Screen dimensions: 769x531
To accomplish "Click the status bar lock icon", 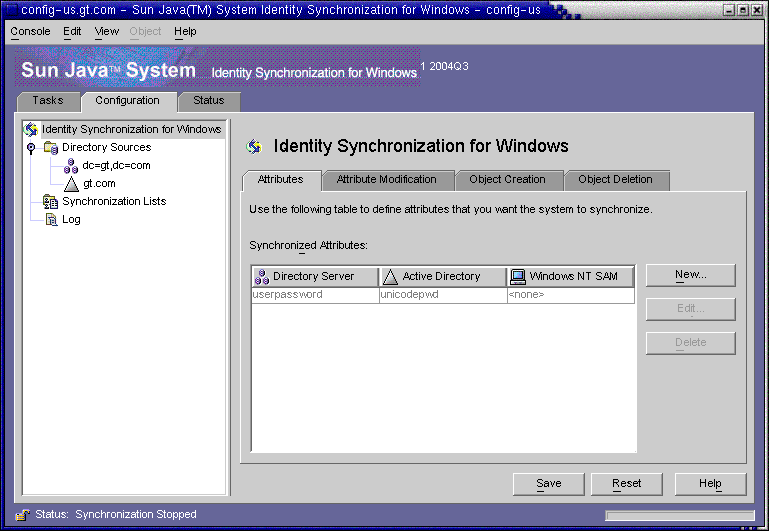I will [22, 515].
